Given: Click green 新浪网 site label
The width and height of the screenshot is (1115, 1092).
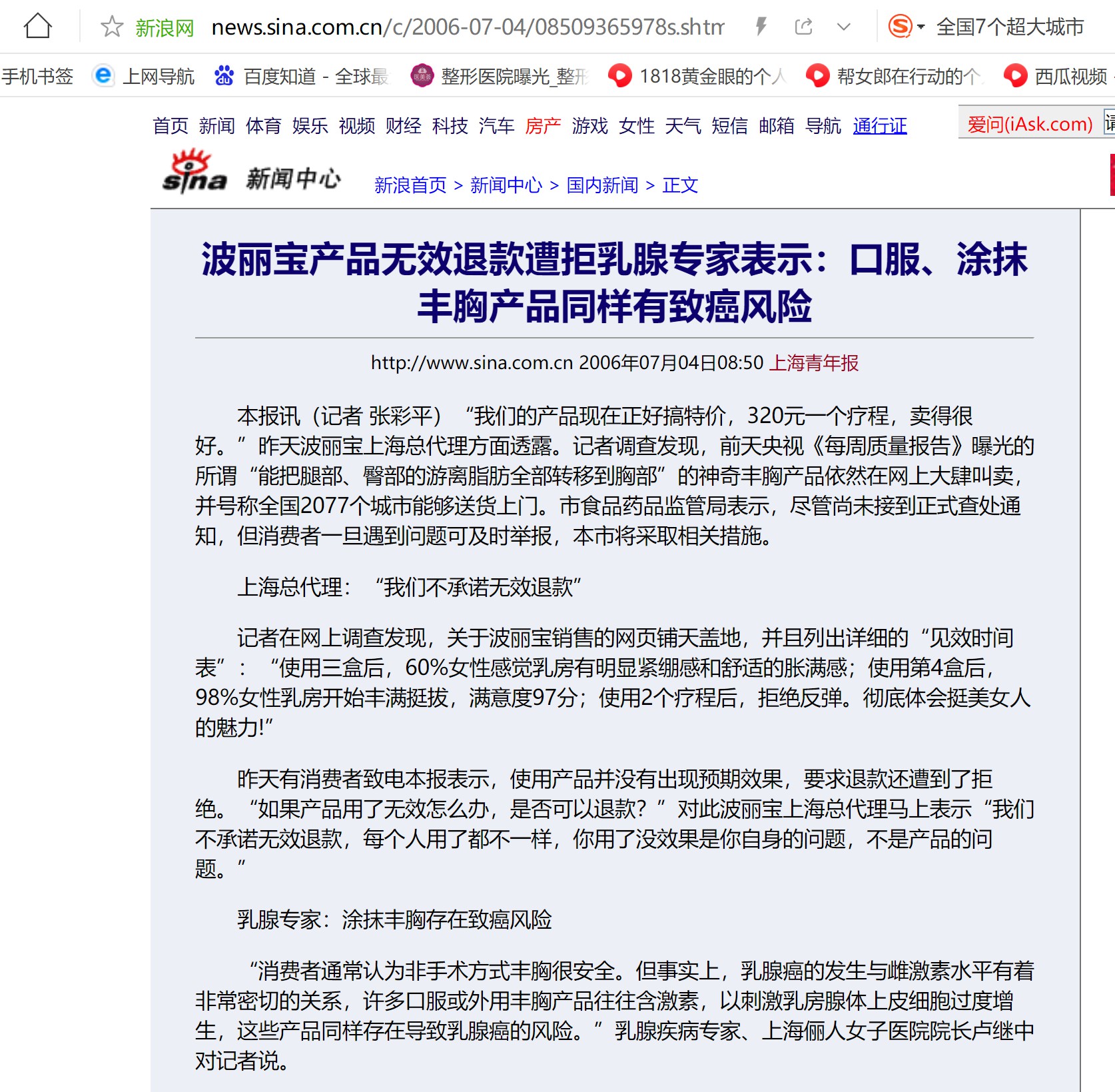Looking at the screenshot, I should click(x=165, y=28).
